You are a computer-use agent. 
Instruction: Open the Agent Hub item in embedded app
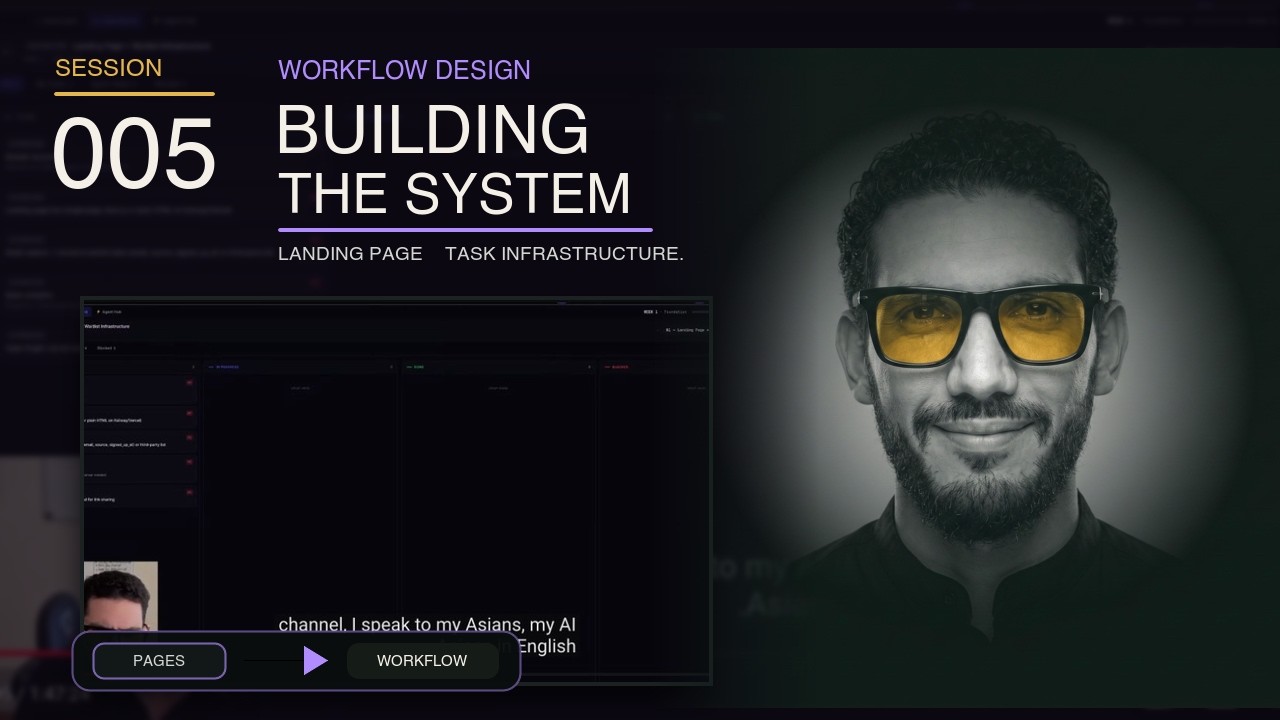[x=110, y=312]
